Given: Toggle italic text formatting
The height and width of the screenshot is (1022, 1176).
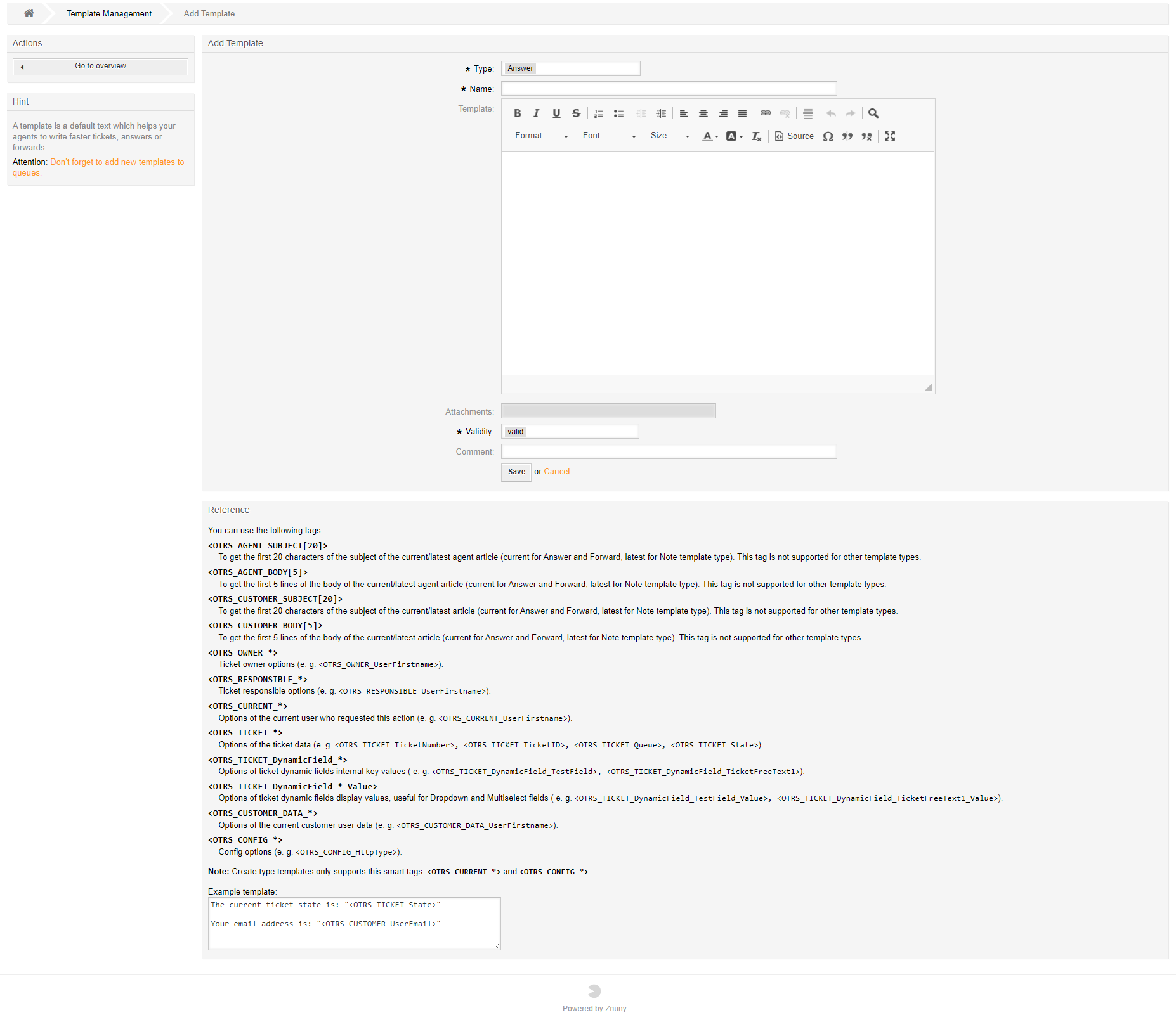Looking at the screenshot, I should pos(537,113).
